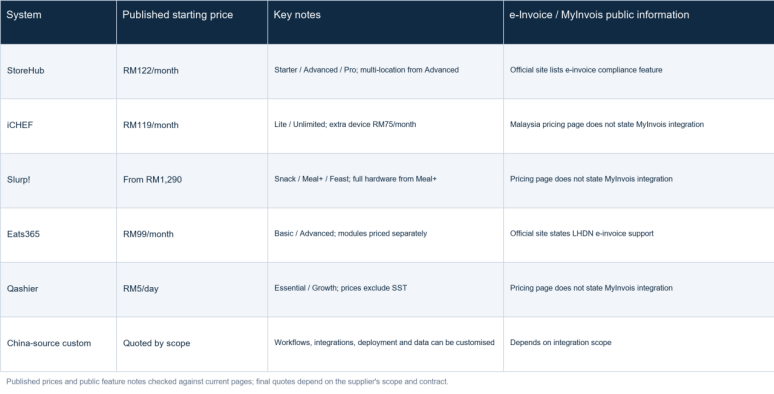The width and height of the screenshot is (774, 394).
Task: Click the RM5/day price cell
Action: click(192, 290)
